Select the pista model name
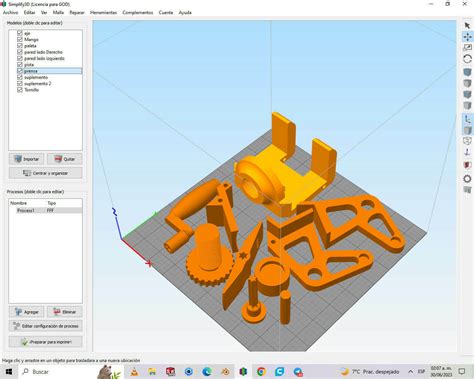 point(29,65)
